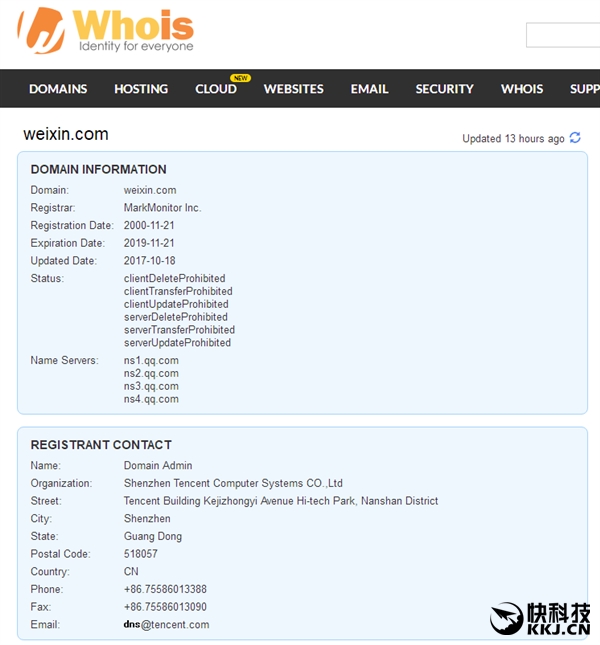Click name server ns2.qq.com

[x=151, y=374]
